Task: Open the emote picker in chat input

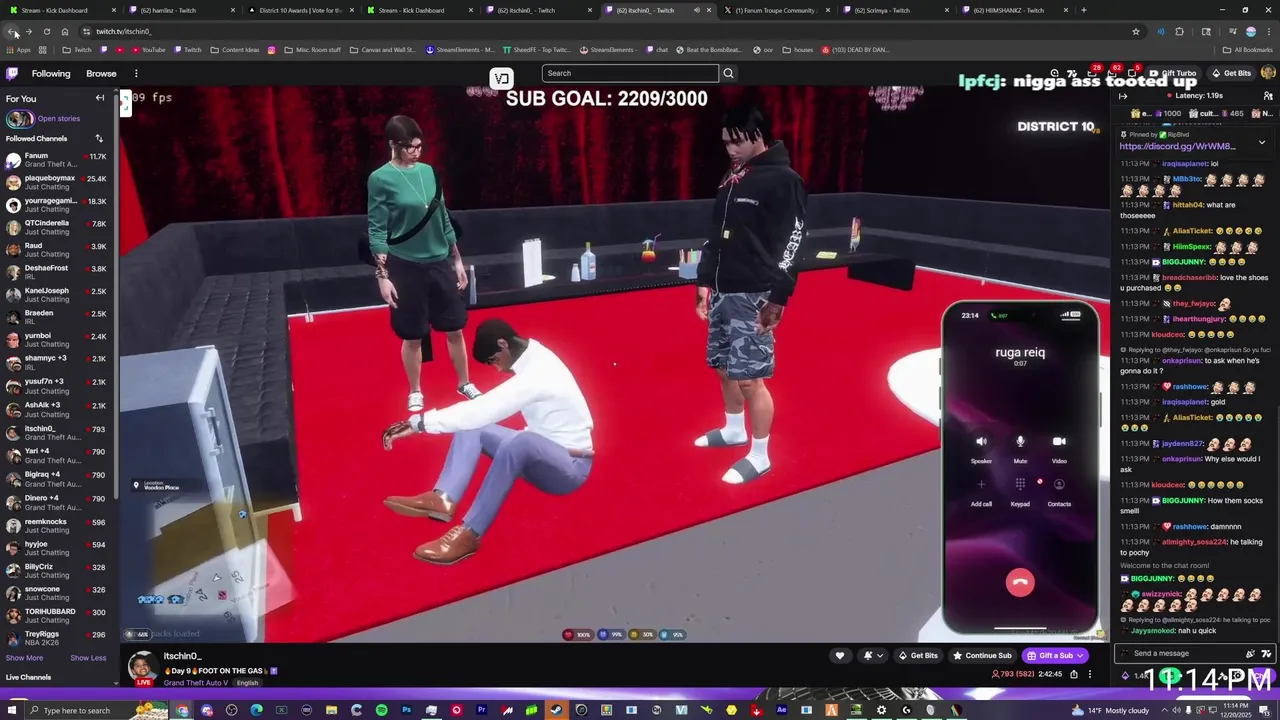Action: 1266,653
